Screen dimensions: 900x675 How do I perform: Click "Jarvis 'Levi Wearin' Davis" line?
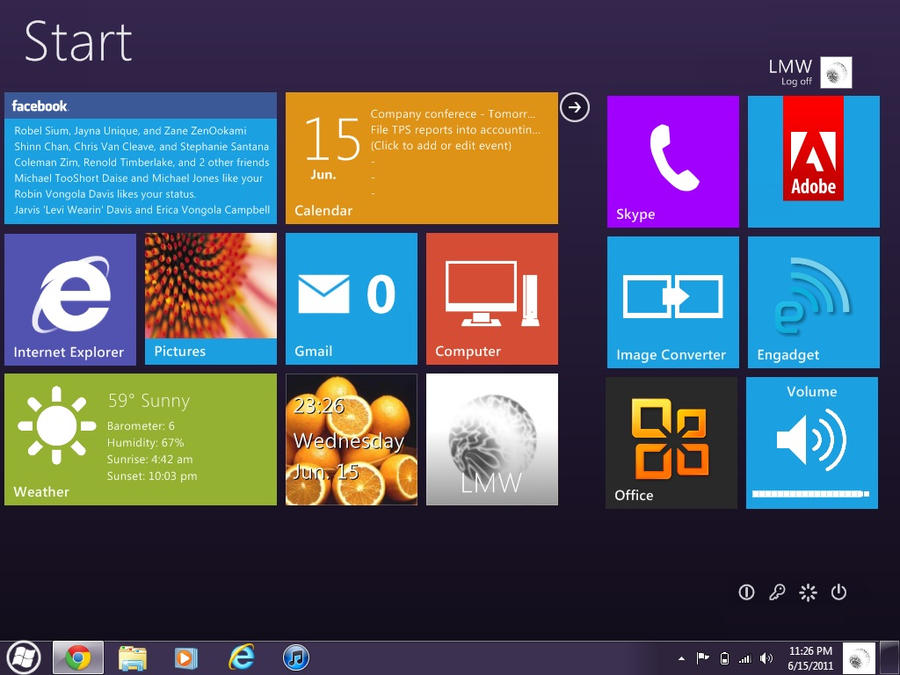(x=142, y=210)
